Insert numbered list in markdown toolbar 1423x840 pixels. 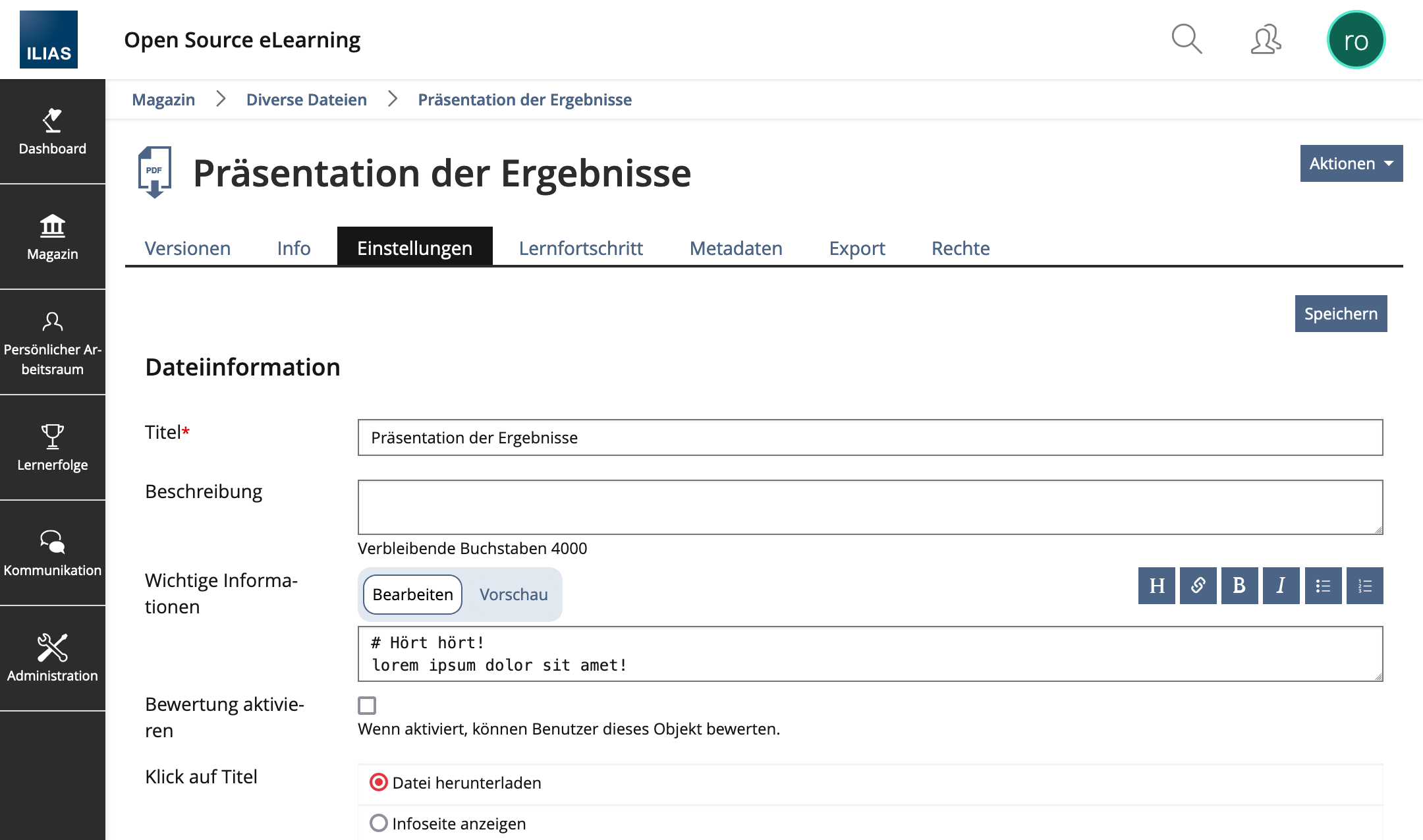[x=1364, y=586]
